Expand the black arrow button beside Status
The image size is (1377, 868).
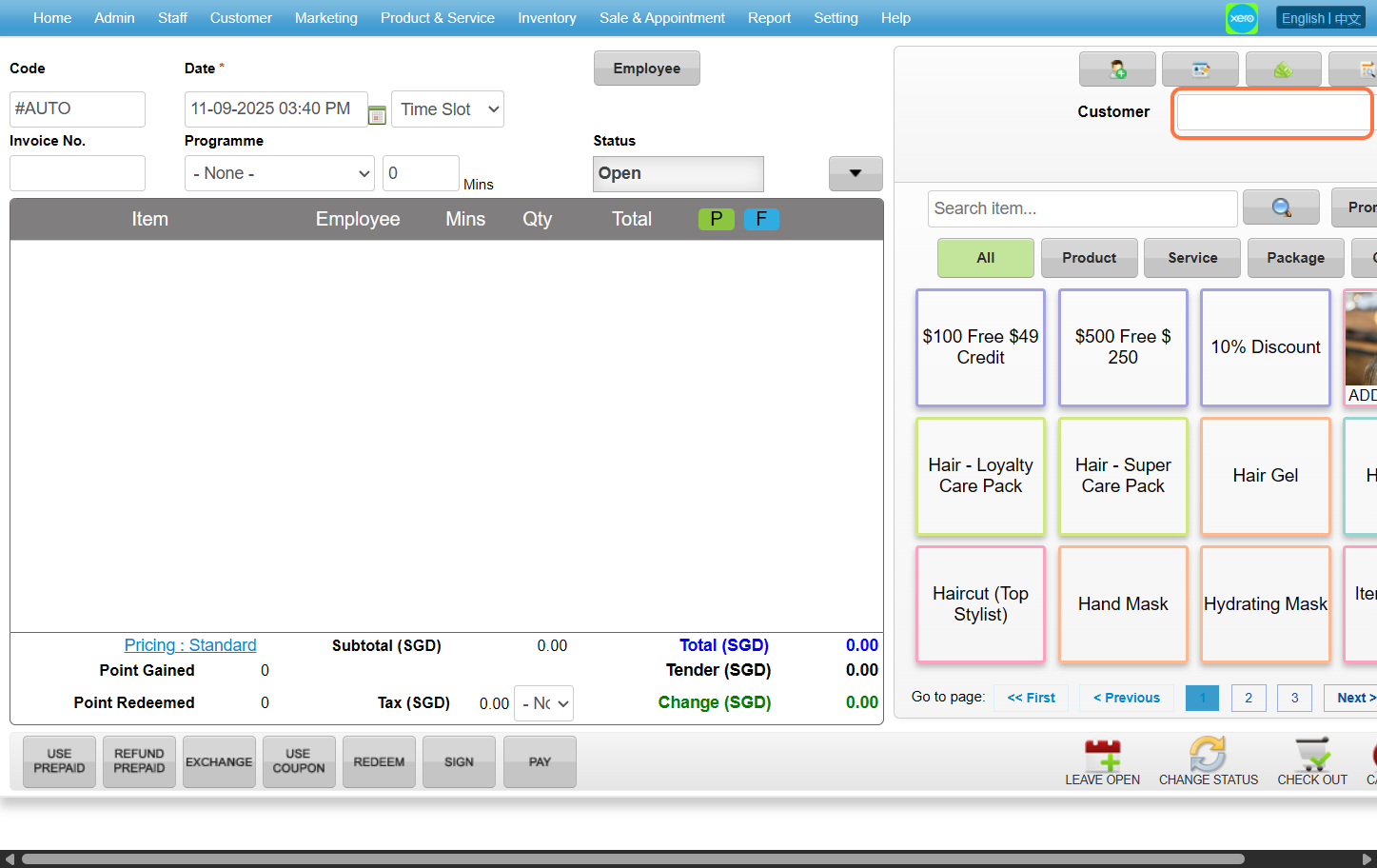(856, 173)
